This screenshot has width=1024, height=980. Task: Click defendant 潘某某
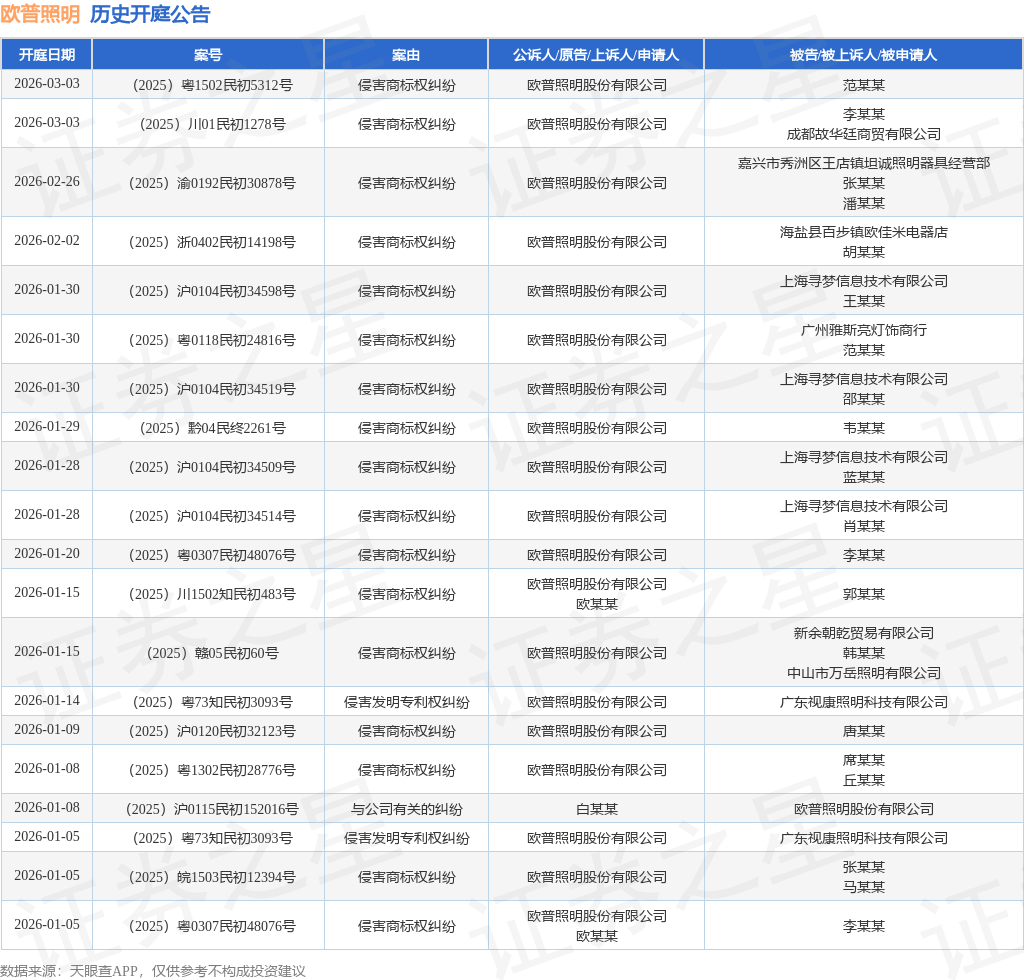(863, 203)
